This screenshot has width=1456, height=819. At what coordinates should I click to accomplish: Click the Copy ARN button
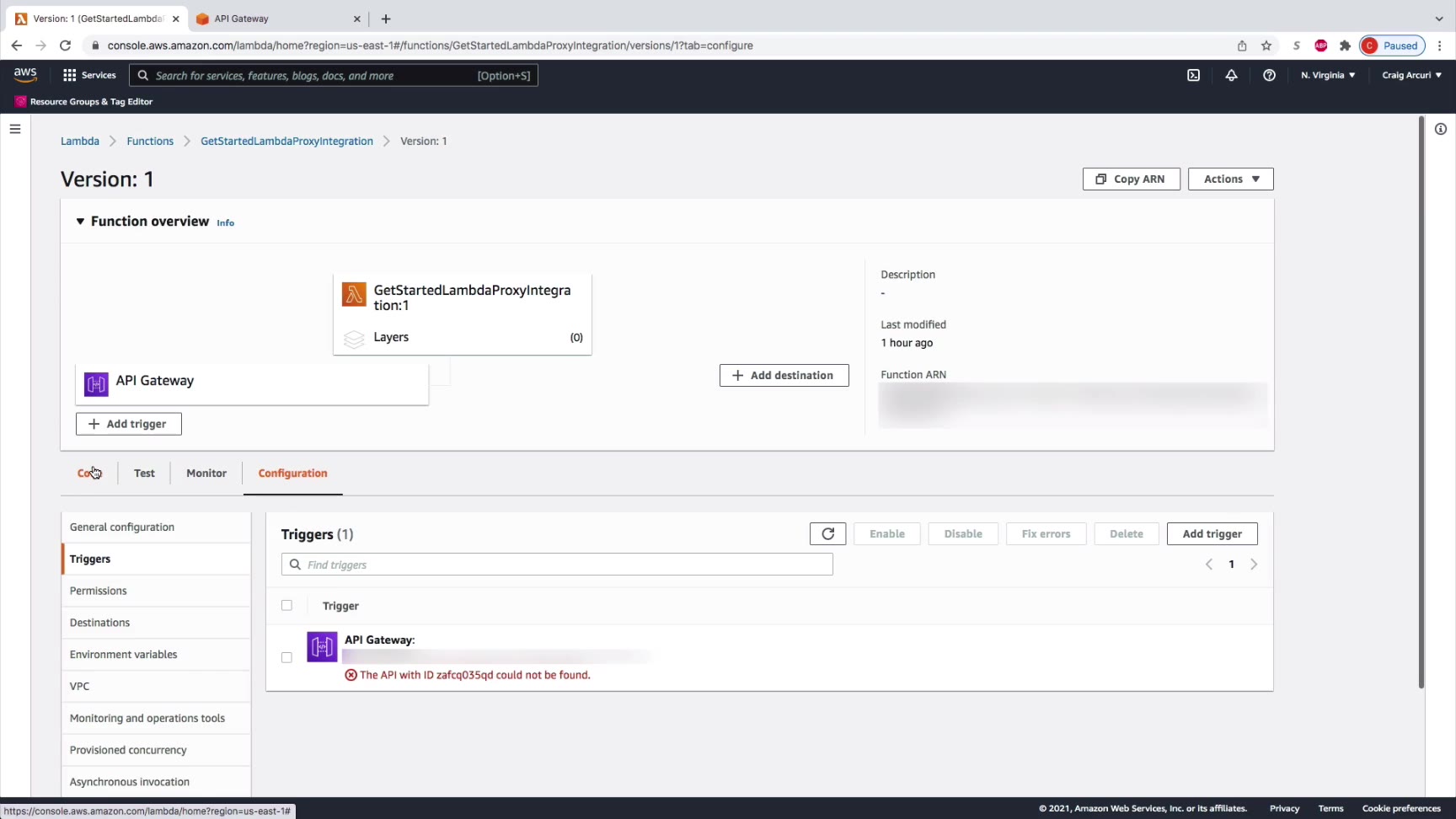[x=1131, y=179]
